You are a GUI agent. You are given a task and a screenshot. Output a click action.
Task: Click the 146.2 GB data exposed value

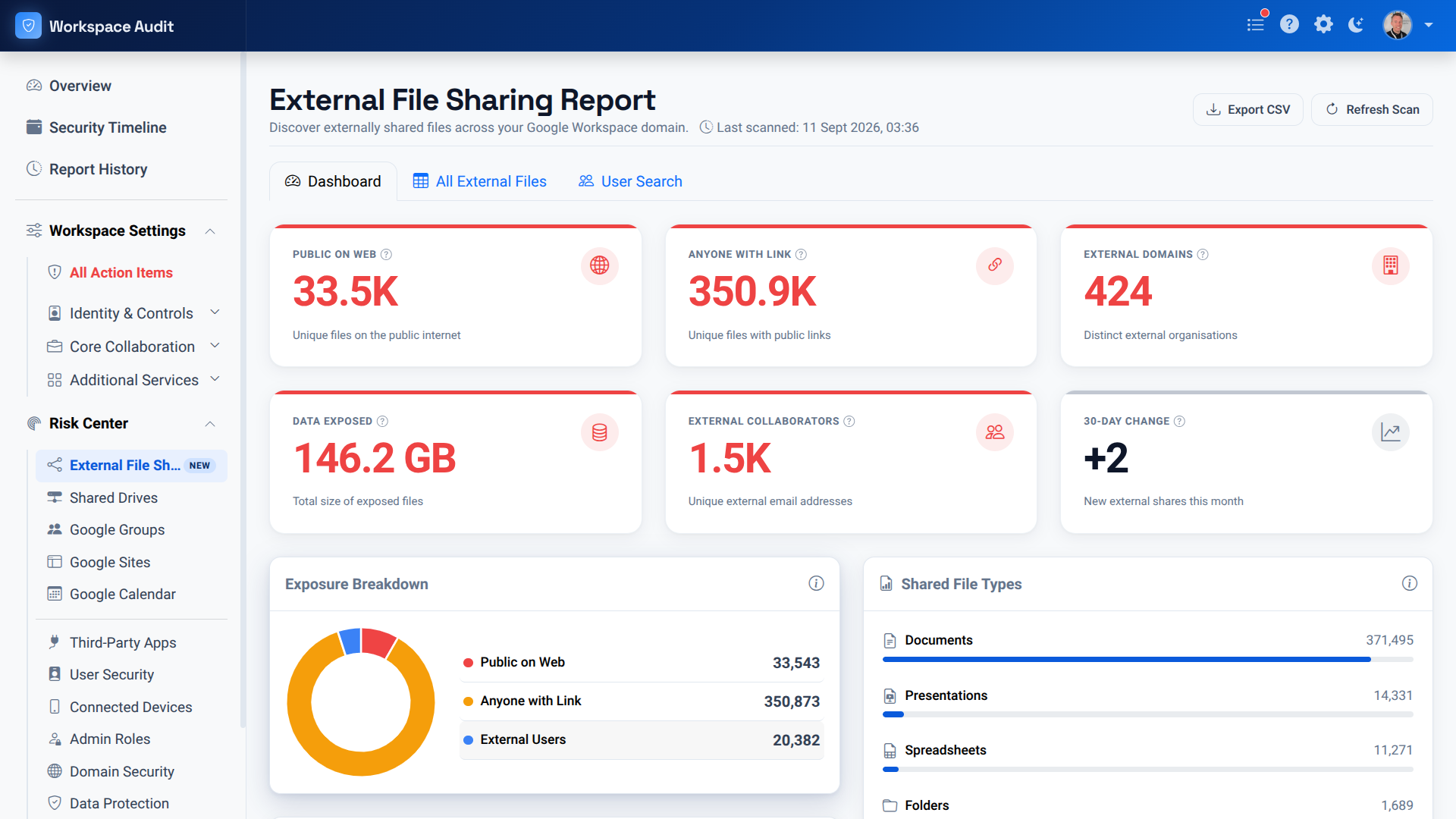tap(375, 458)
